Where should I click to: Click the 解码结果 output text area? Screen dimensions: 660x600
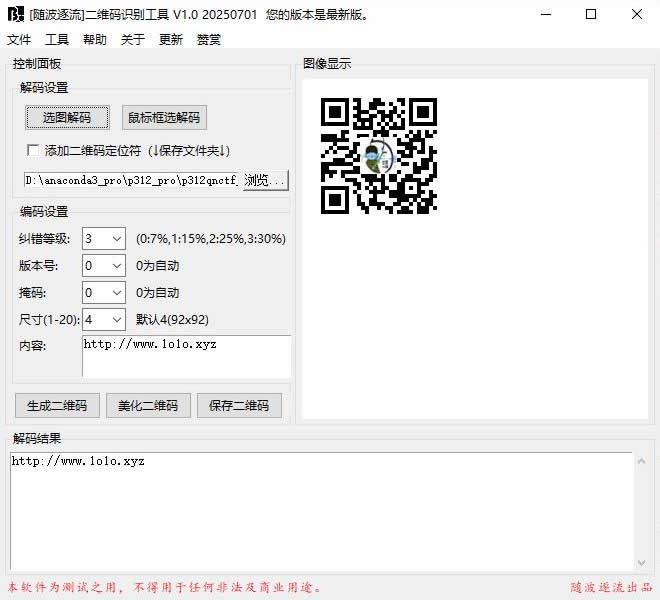(x=321, y=511)
